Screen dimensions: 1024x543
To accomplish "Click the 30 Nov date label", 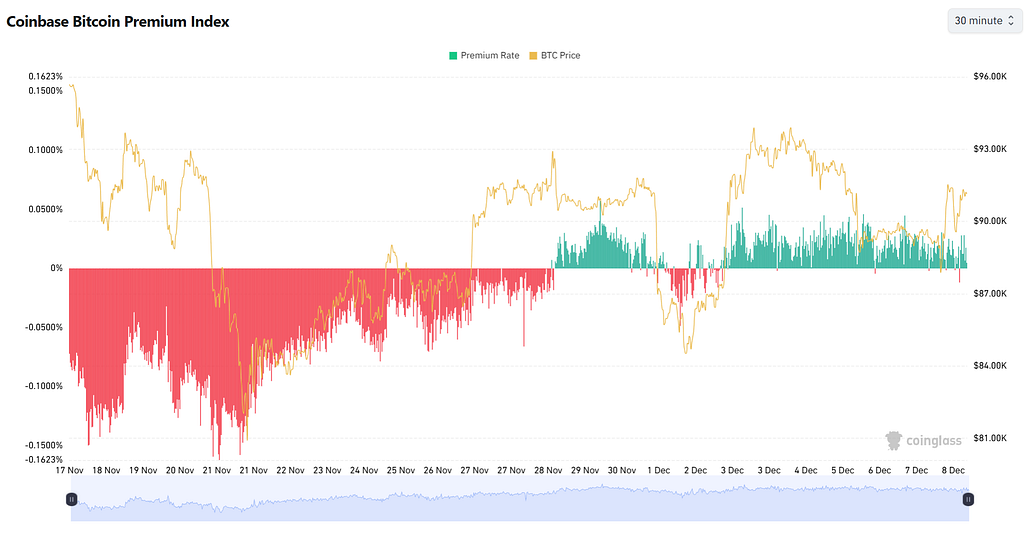I will click(x=622, y=470).
